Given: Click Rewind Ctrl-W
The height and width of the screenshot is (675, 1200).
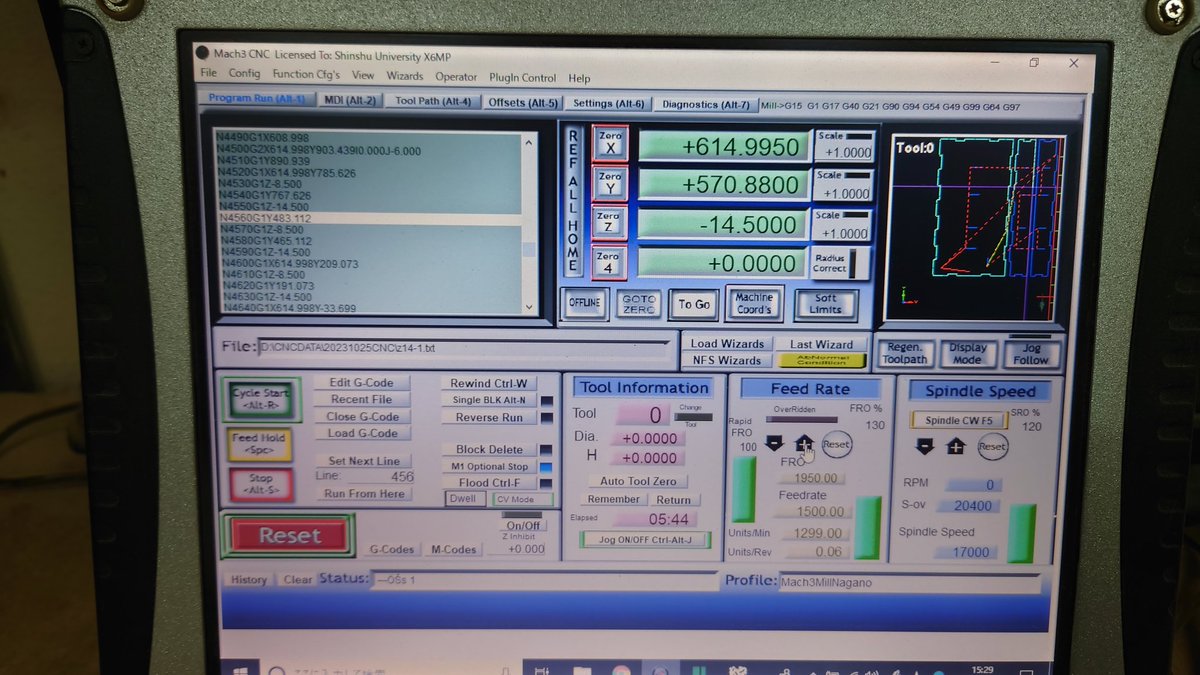Looking at the screenshot, I should tap(488, 383).
